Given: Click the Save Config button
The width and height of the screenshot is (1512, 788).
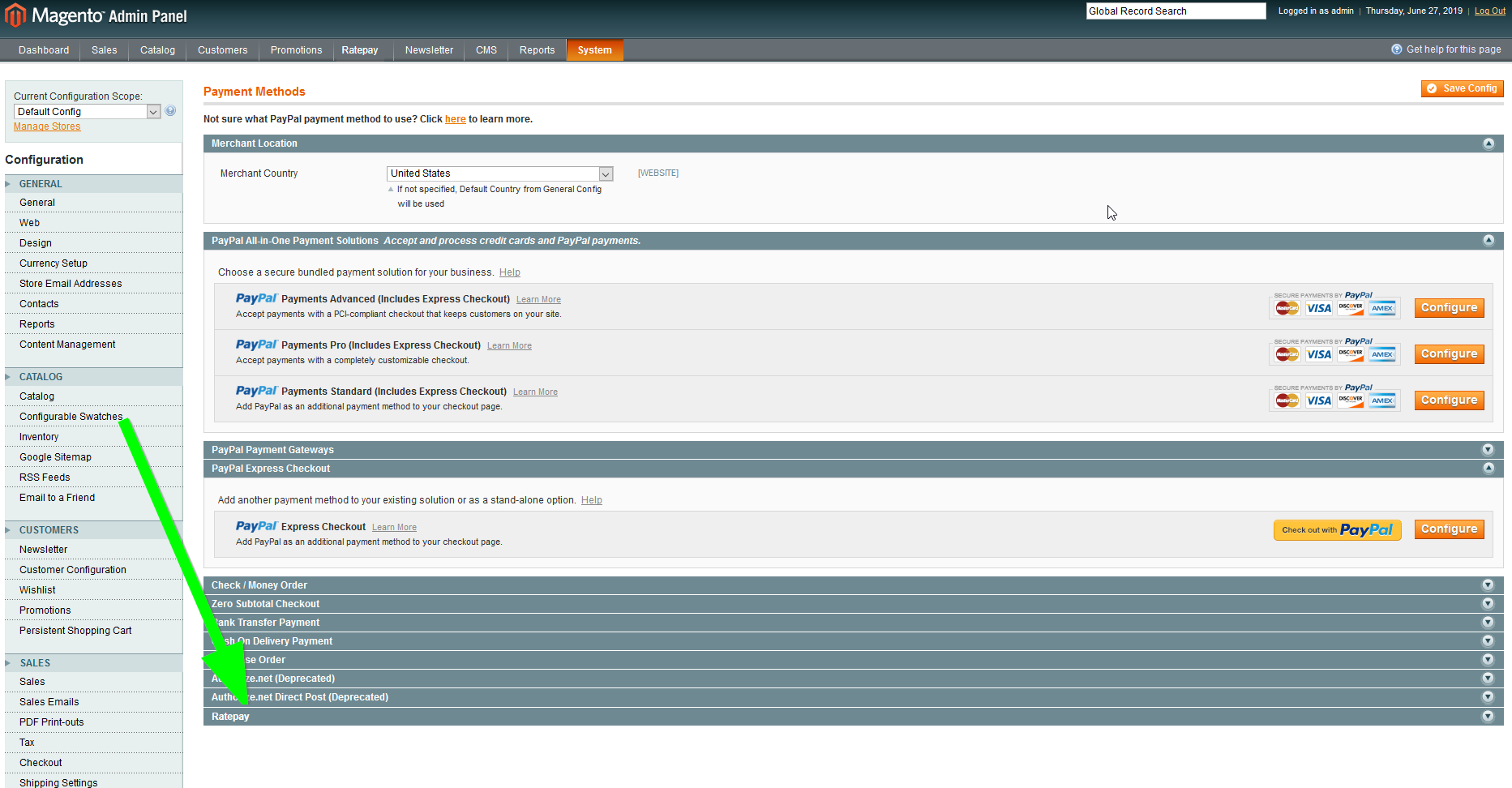Looking at the screenshot, I should [1462, 88].
